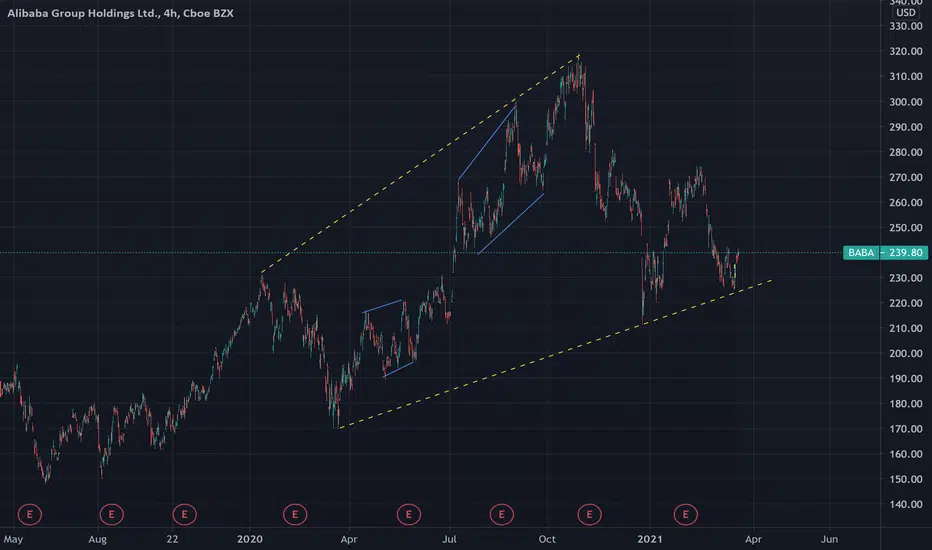This screenshot has height=550, width=932.
Task: Click the Oct label on the time axis
Action: pyautogui.click(x=547, y=539)
